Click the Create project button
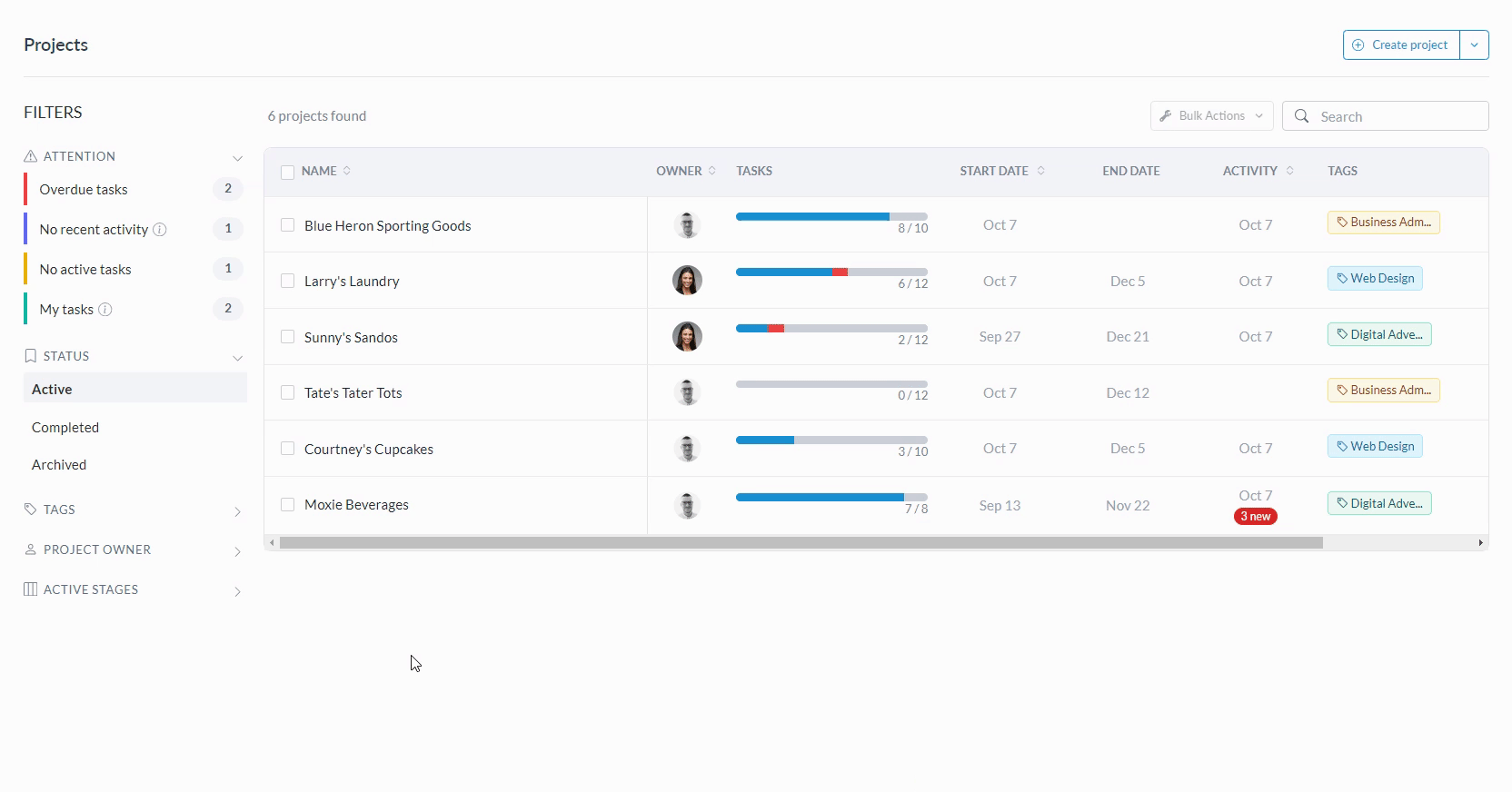This screenshot has height=792, width=1512. coord(1401,45)
